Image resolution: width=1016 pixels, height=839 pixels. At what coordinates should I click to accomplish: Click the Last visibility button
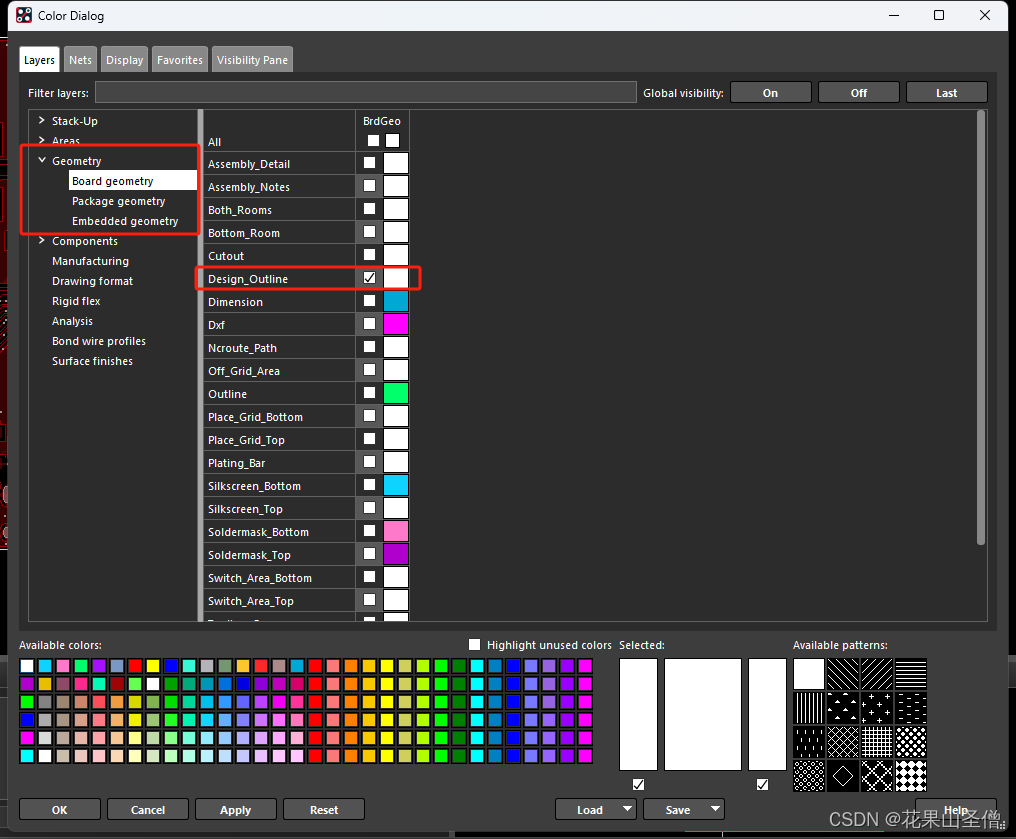947,93
